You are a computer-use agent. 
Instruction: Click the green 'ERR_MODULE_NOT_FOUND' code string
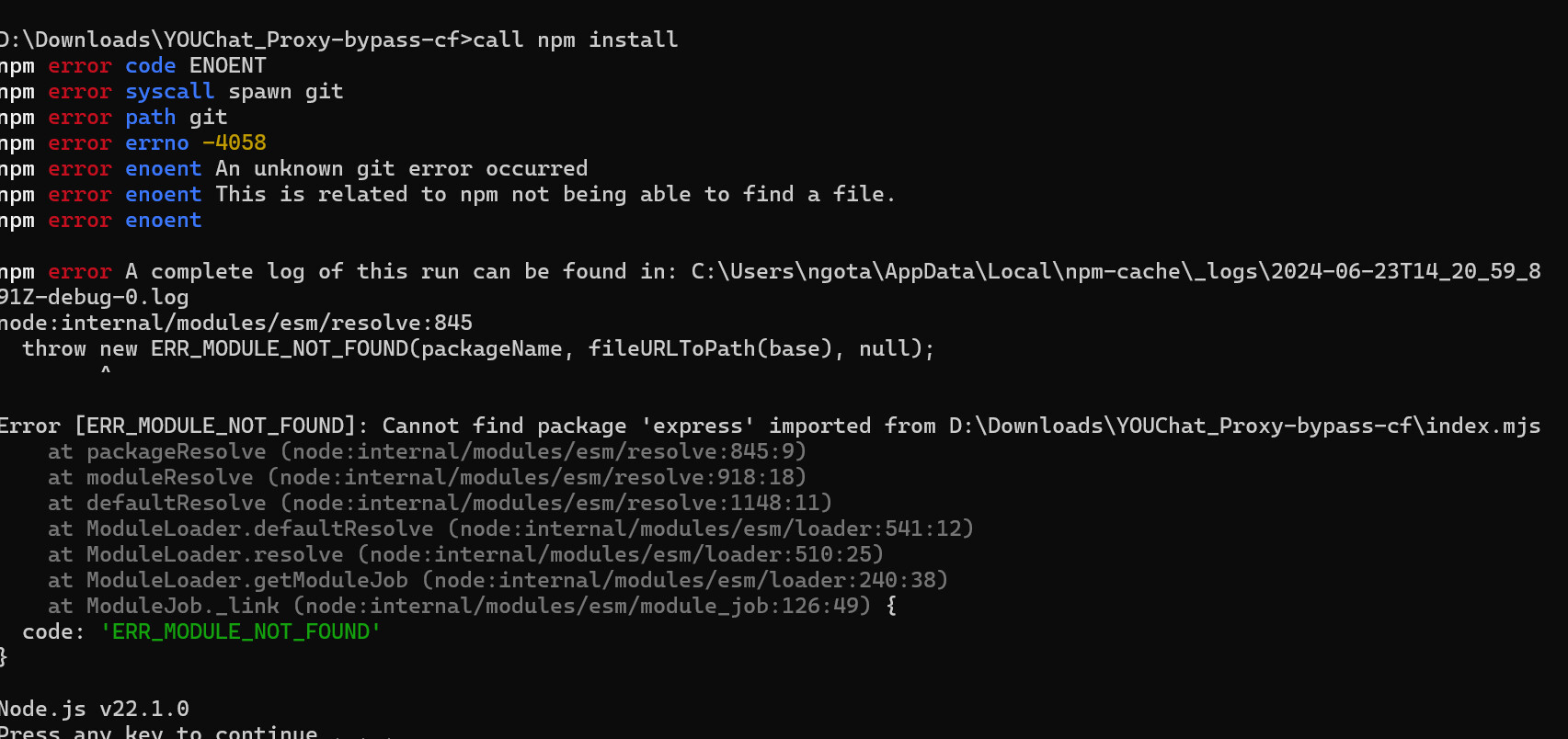pos(240,631)
